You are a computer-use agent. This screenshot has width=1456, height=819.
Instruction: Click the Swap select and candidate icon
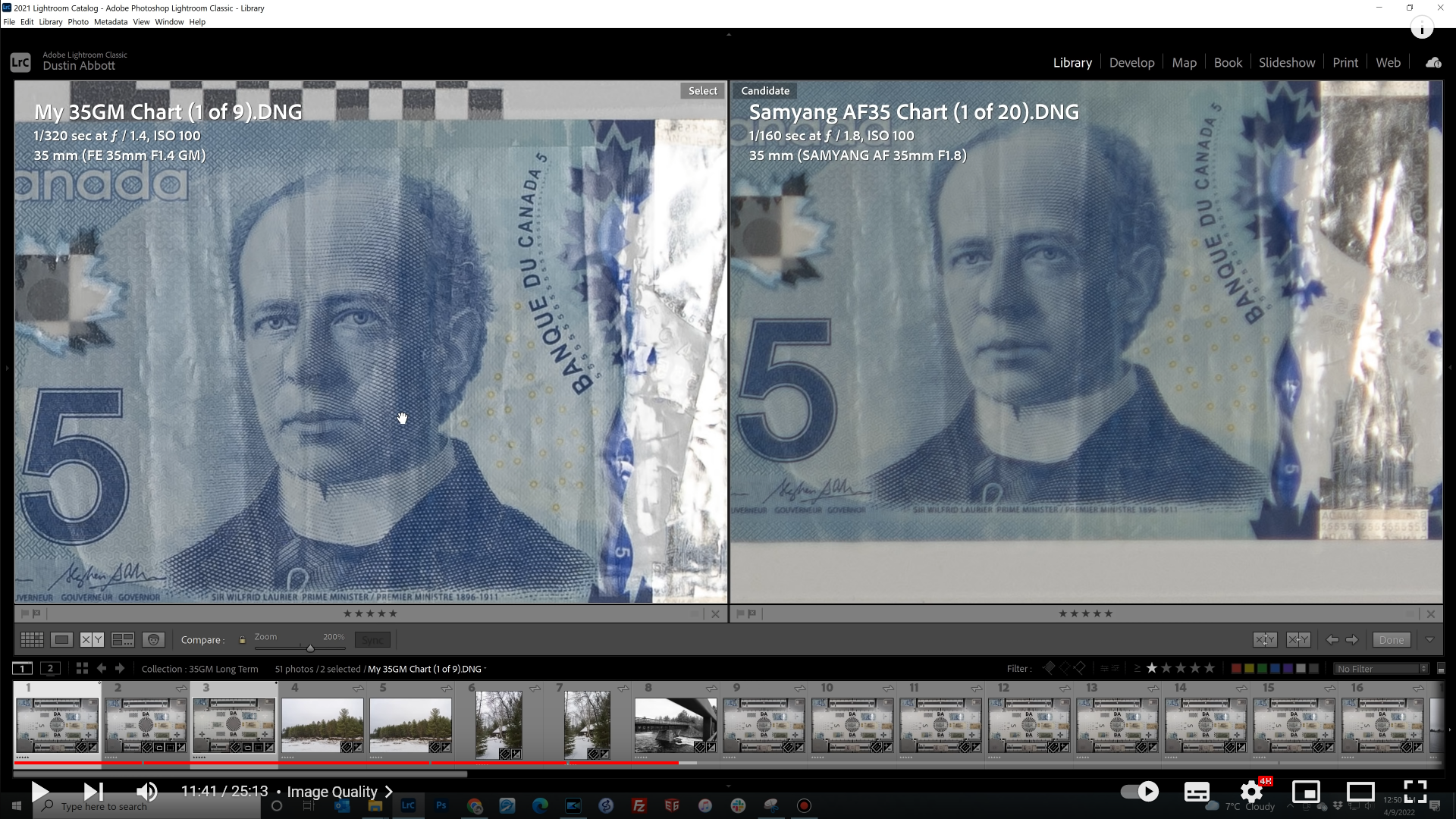(x=1264, y=640)
